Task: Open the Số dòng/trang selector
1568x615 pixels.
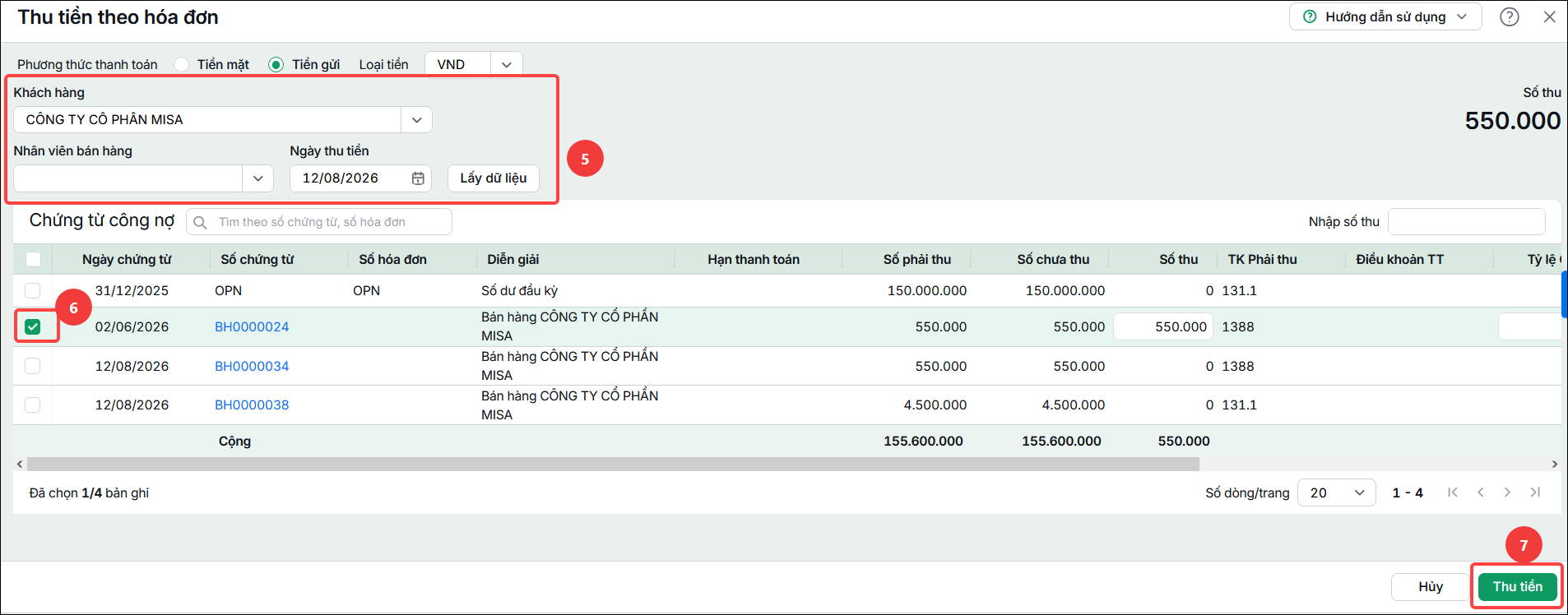Action: pos(1337,492)
